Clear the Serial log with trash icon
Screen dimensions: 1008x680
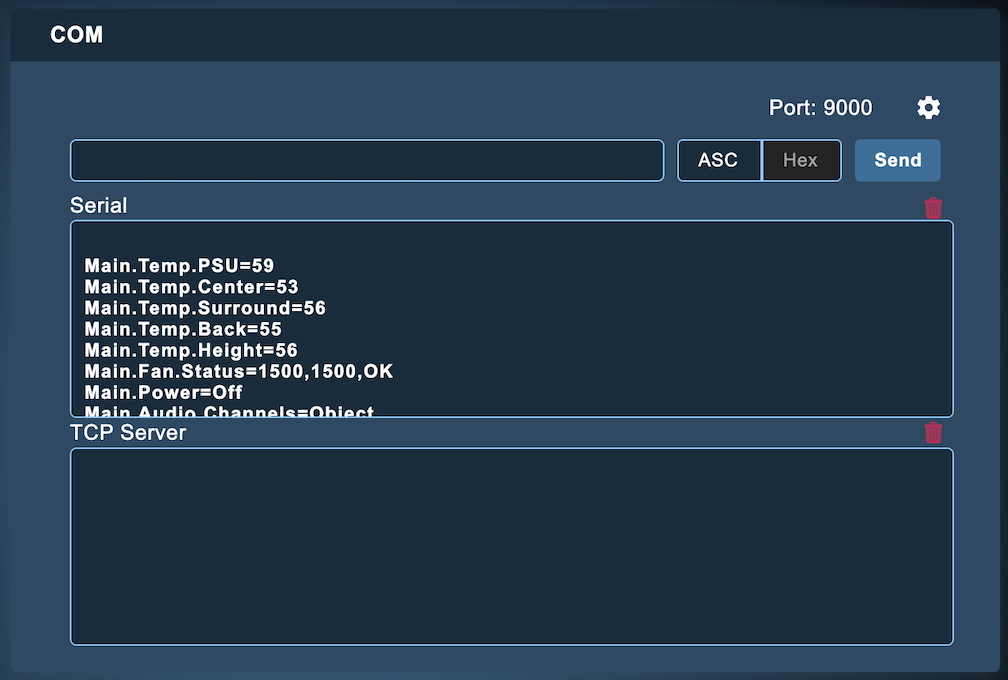tap(933, 208)
